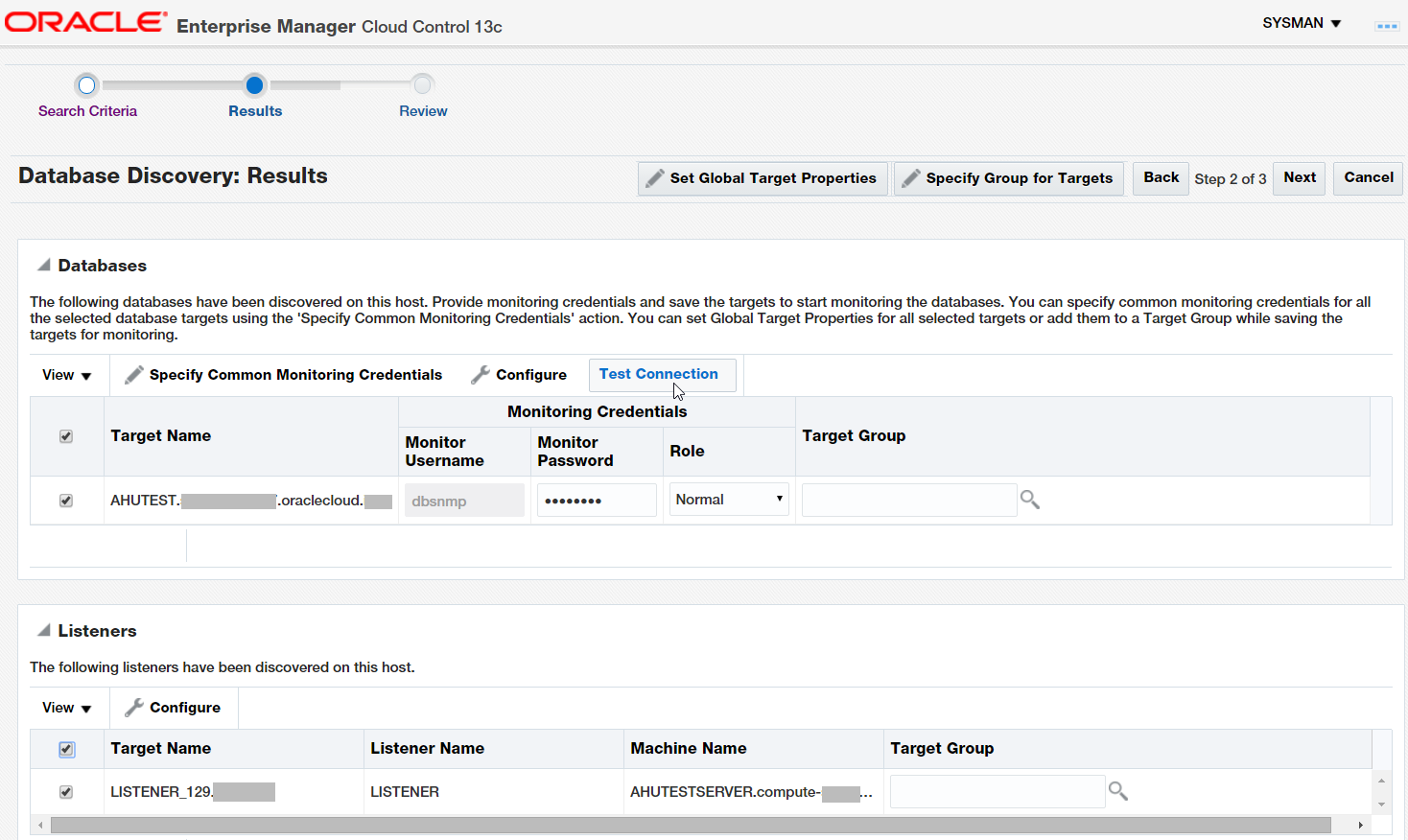The image size is (1408, 840).
Task: Go to the Review step label
Action: coord(423,111)
